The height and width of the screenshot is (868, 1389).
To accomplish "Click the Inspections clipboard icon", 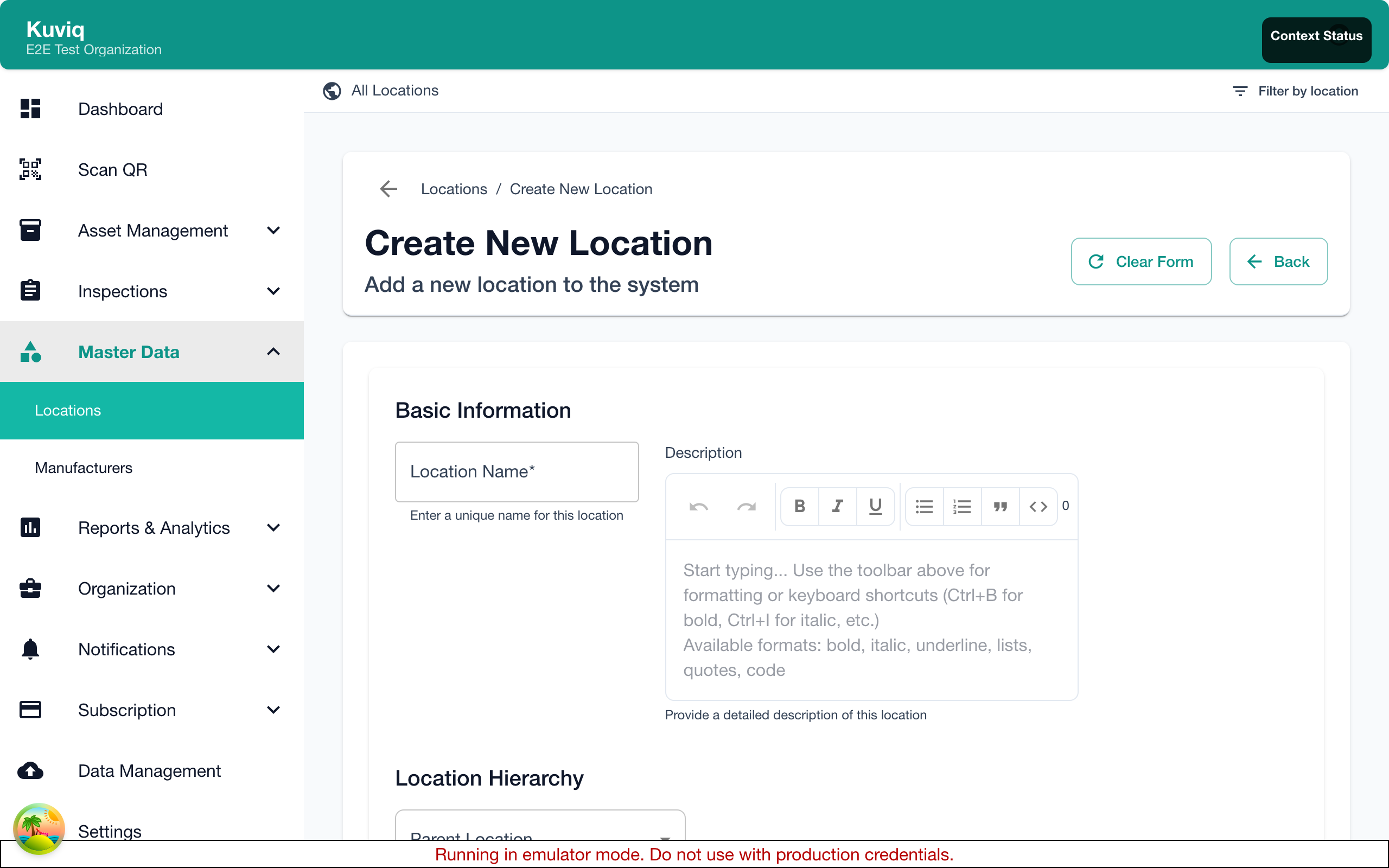I will coord(30,290).
